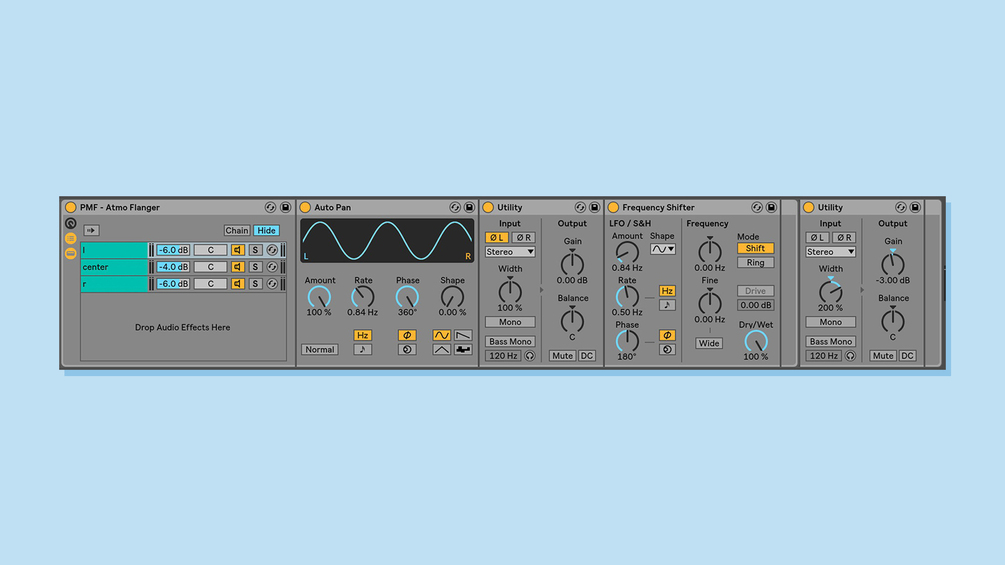Toggle ØR phase invert in Utility with -3.00 dB gain
Screen dimensions: 1005x565
pos(844,238)
